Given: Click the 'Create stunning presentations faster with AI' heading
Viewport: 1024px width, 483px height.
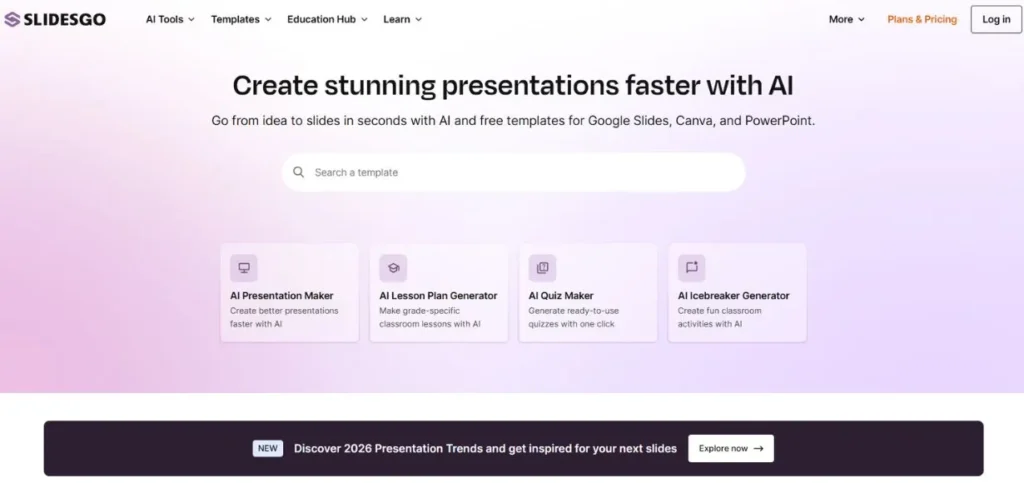Looking at the screenshot, I should click(513, 86).
